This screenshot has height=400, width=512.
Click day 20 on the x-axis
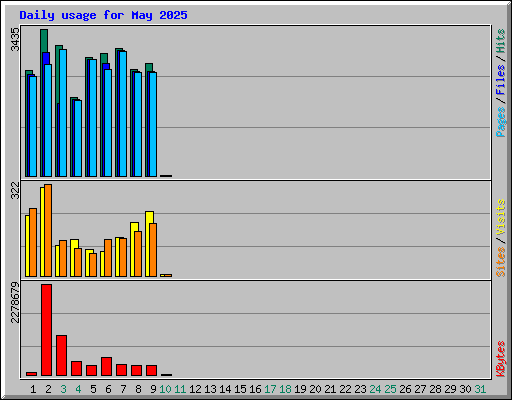click(315, 389)
